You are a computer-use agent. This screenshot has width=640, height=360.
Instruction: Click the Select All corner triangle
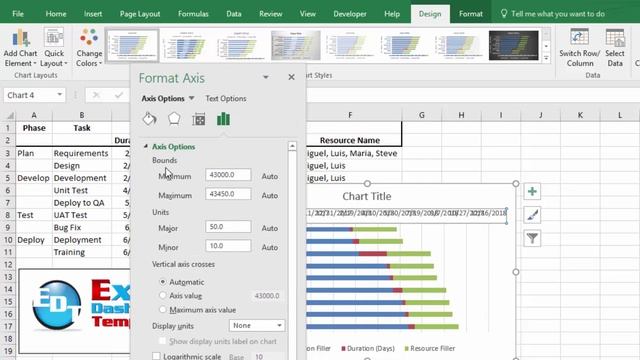pos(10,116)
